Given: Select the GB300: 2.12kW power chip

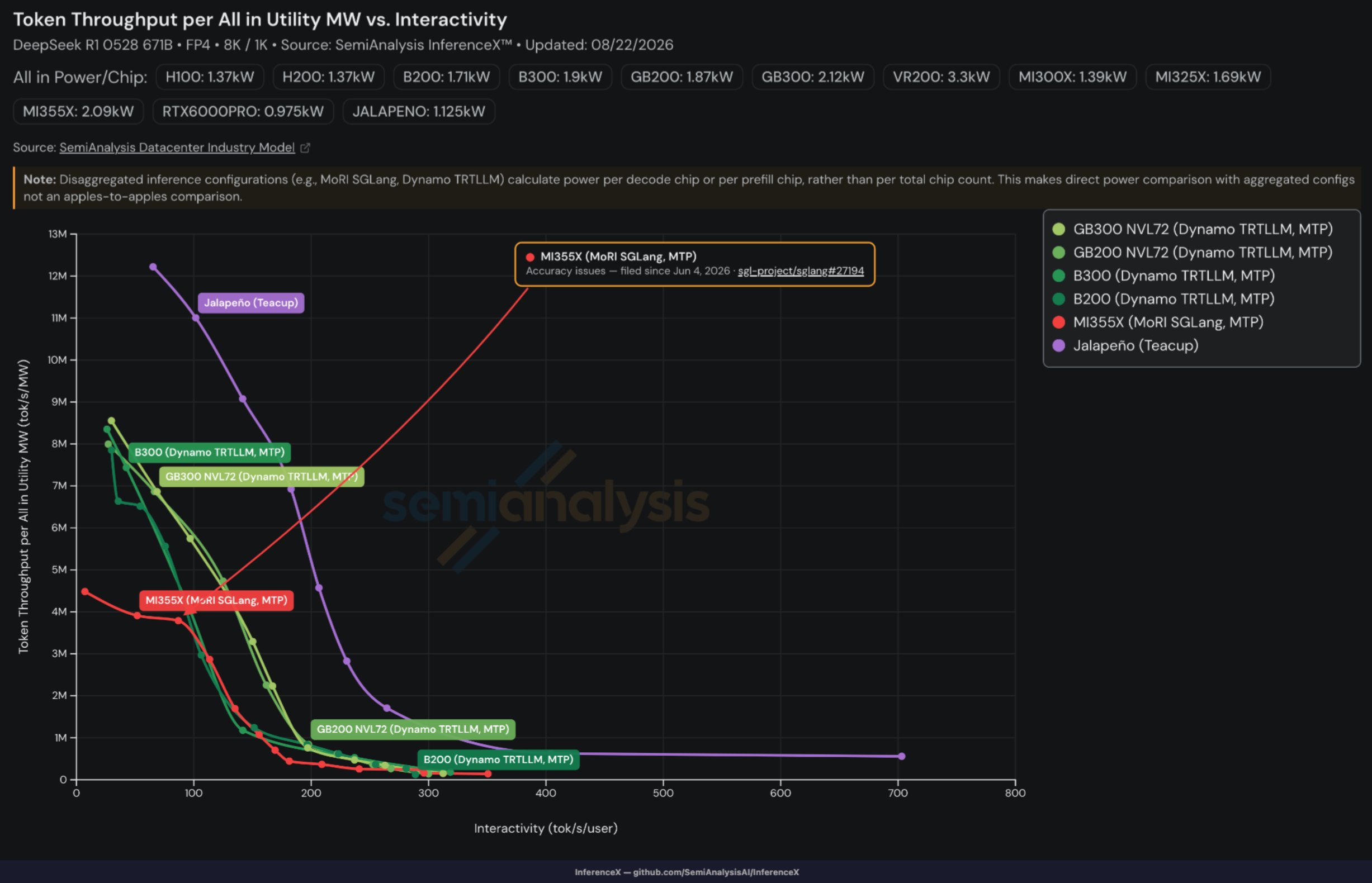Looking at the screenshot, I should (x=813, y=77).
